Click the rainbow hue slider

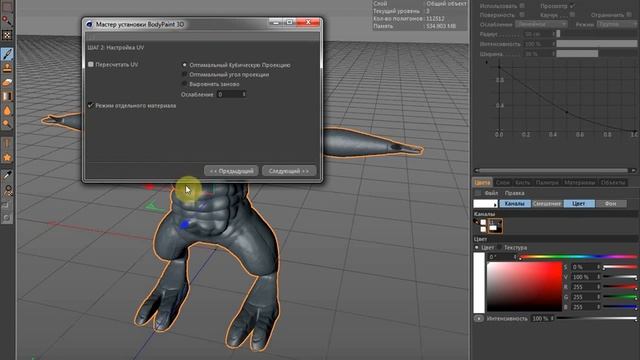point(578,257)
